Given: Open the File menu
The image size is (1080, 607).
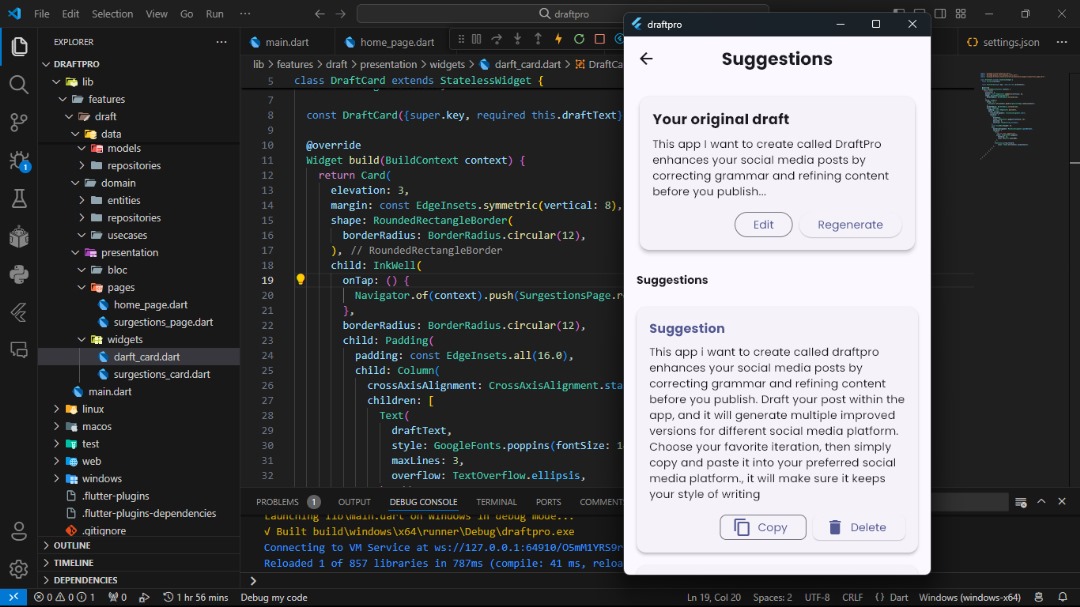Looking at the screenshot, I should [x=41, y=14].
